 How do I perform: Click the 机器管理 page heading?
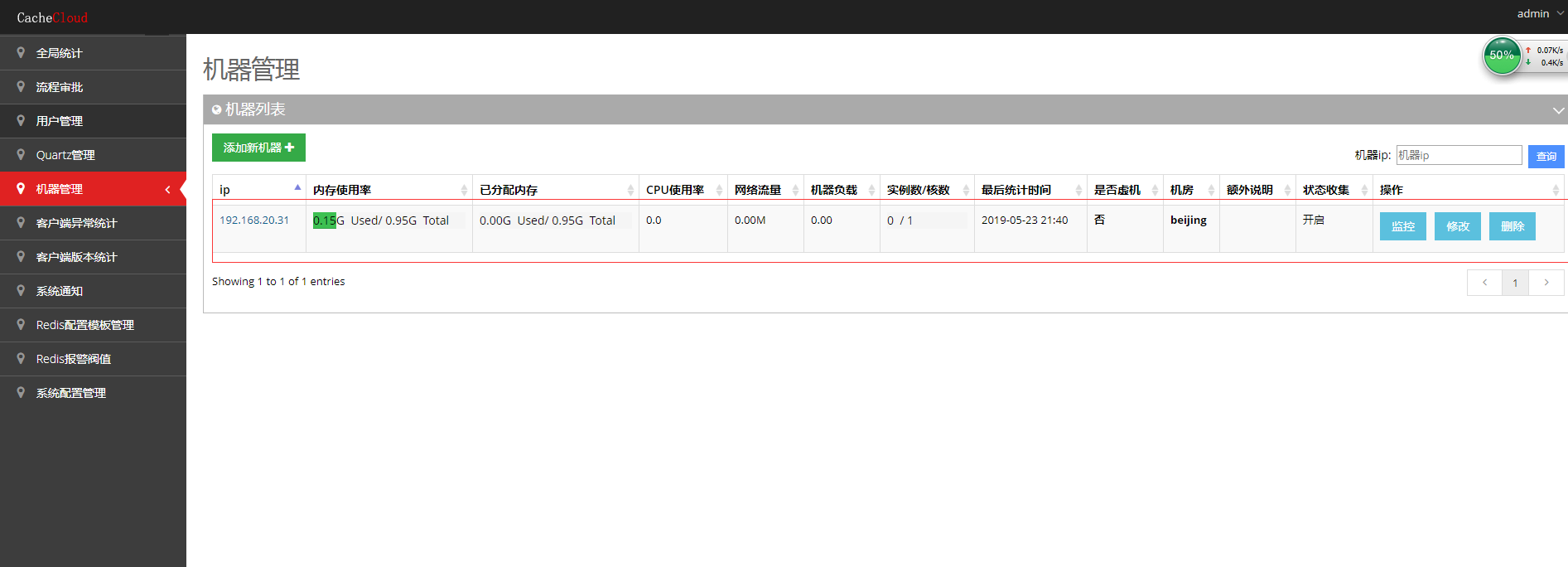[251, 69]
